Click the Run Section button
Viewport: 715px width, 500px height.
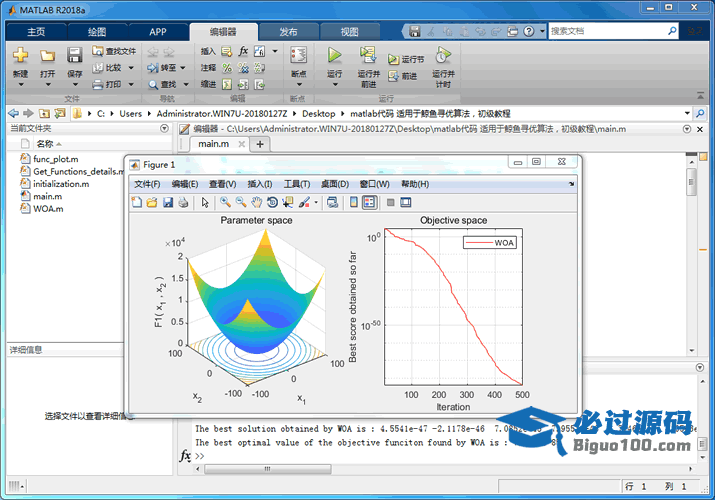pos(406,59)
